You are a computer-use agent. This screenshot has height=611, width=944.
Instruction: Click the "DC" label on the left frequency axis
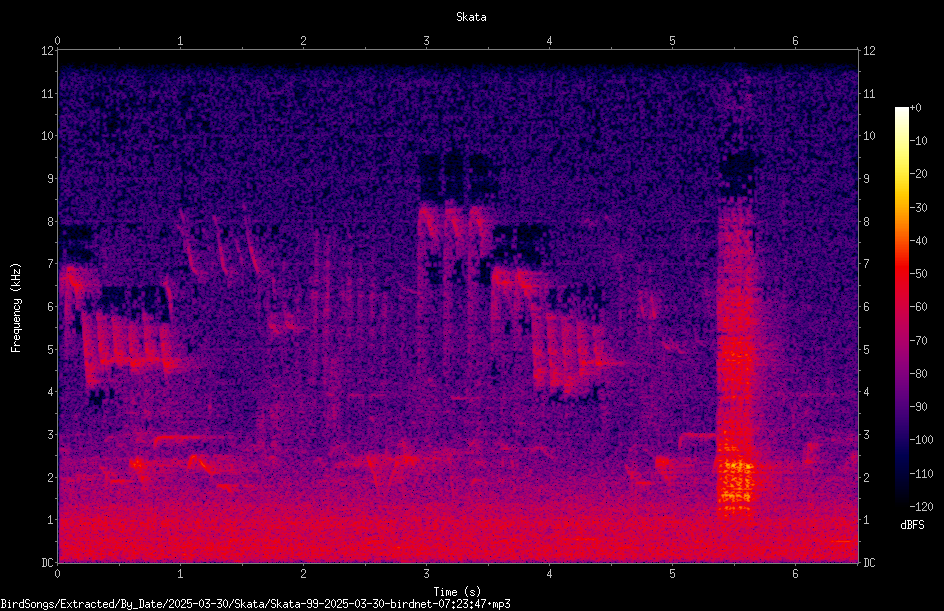[48, 562]
